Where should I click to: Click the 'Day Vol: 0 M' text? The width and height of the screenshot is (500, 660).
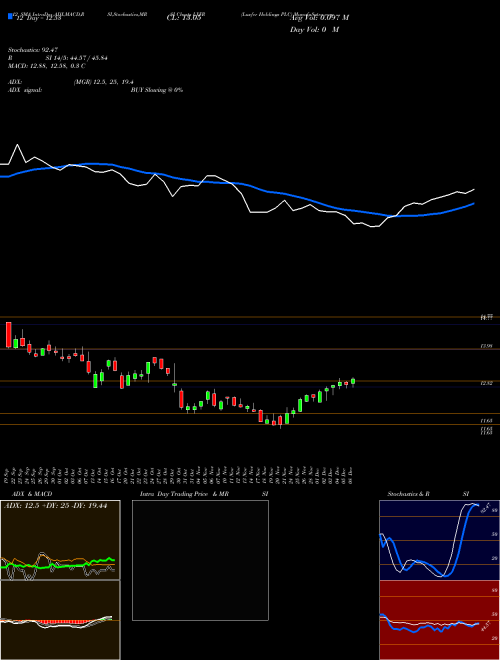click(x=314, y=30)
